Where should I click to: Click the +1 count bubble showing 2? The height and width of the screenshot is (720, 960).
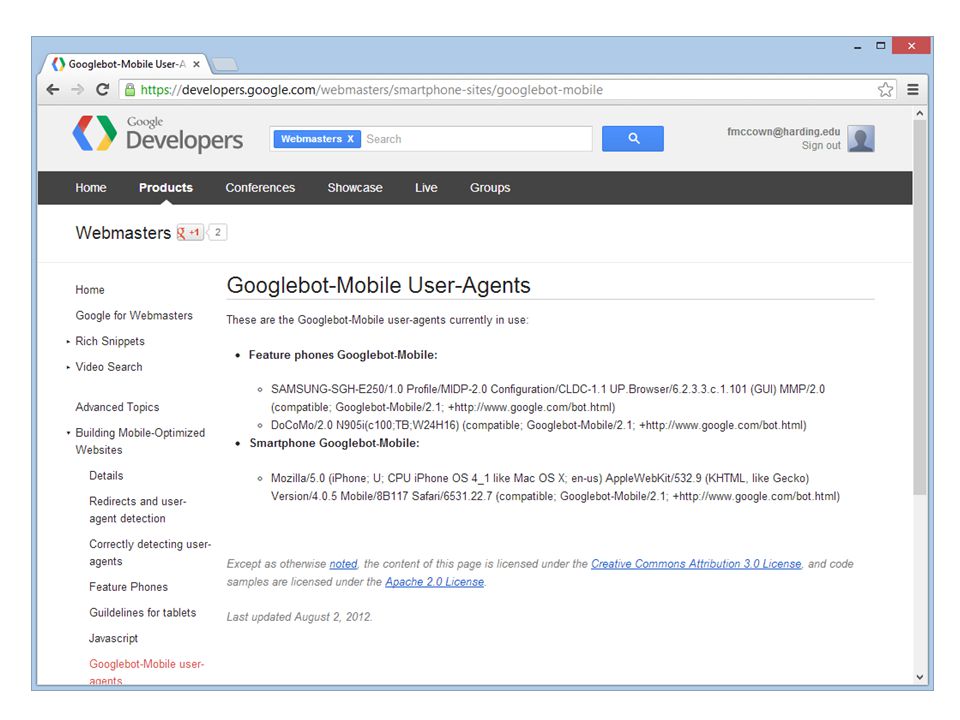(217, 233)
